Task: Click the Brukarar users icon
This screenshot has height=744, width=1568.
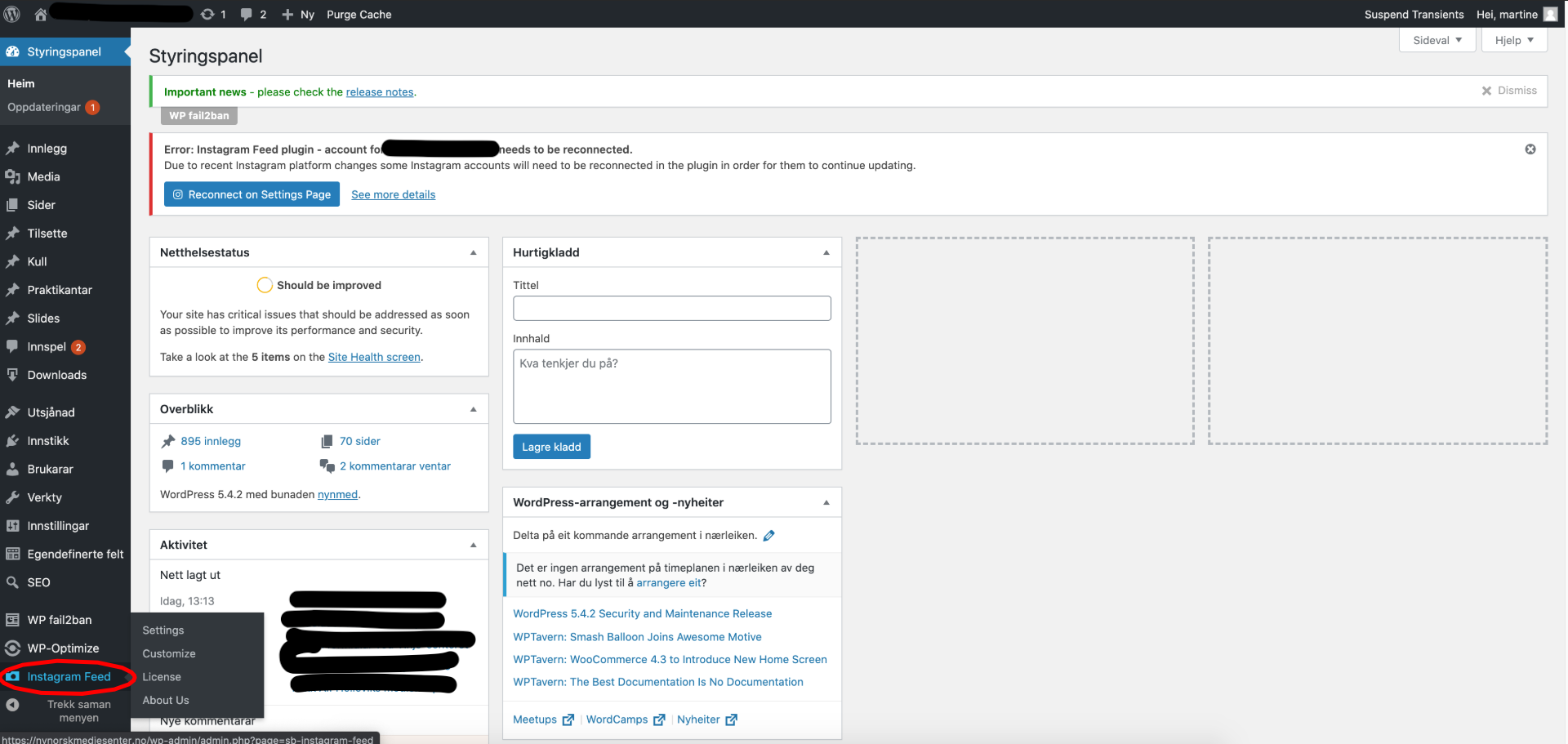Action: 12,469
